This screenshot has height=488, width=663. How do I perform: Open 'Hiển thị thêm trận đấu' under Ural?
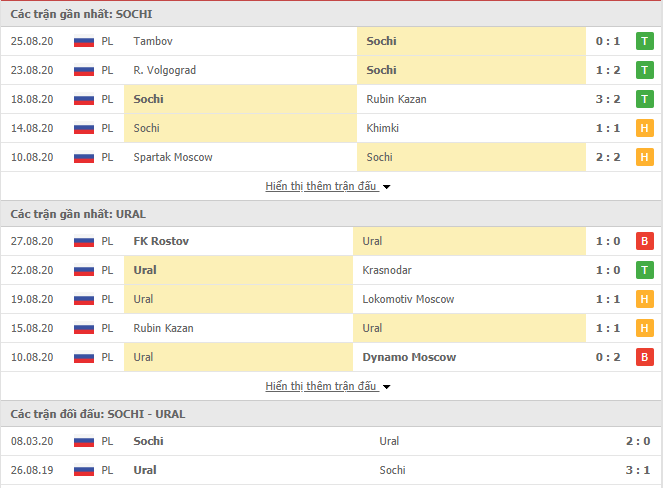321,386
